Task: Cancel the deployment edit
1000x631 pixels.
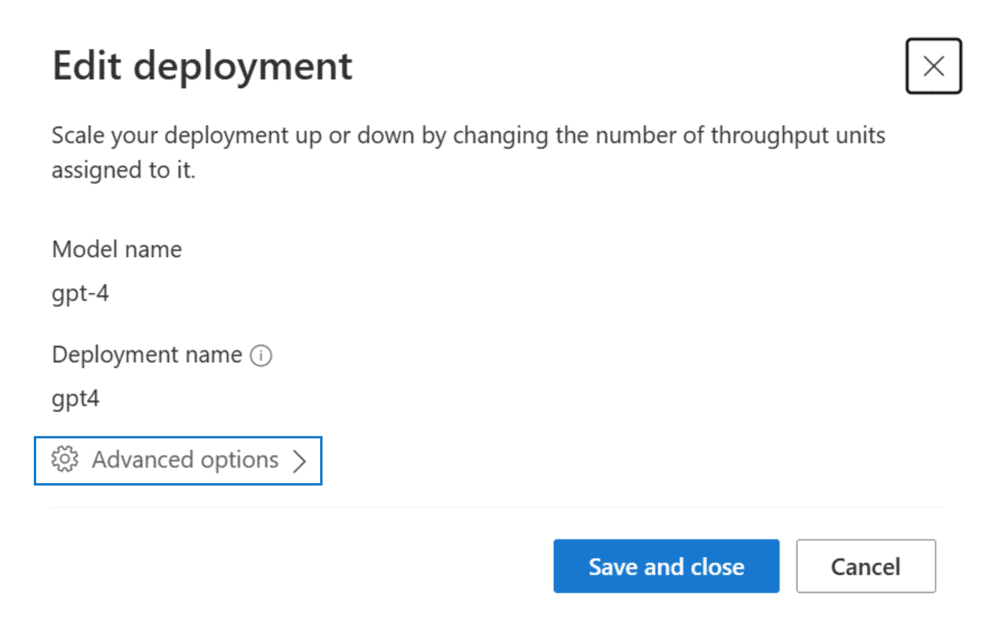Action: [865, 566]
